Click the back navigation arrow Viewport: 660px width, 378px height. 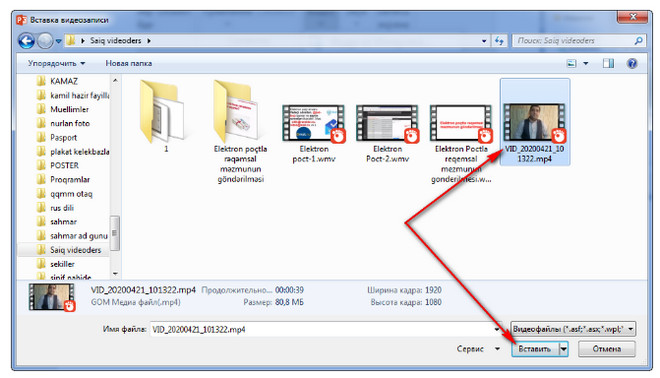pos(26,41)
